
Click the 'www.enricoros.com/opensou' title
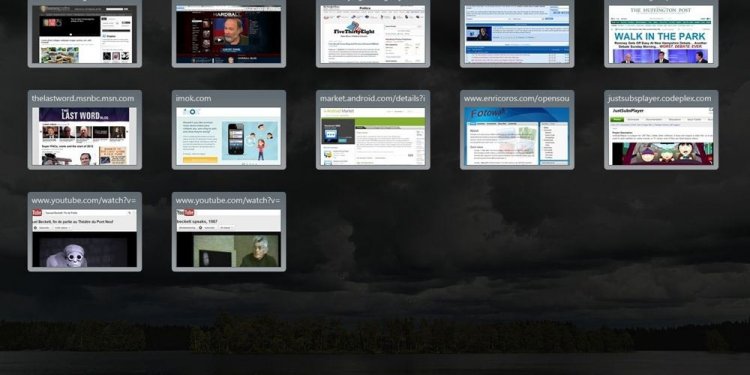[517, 99]
